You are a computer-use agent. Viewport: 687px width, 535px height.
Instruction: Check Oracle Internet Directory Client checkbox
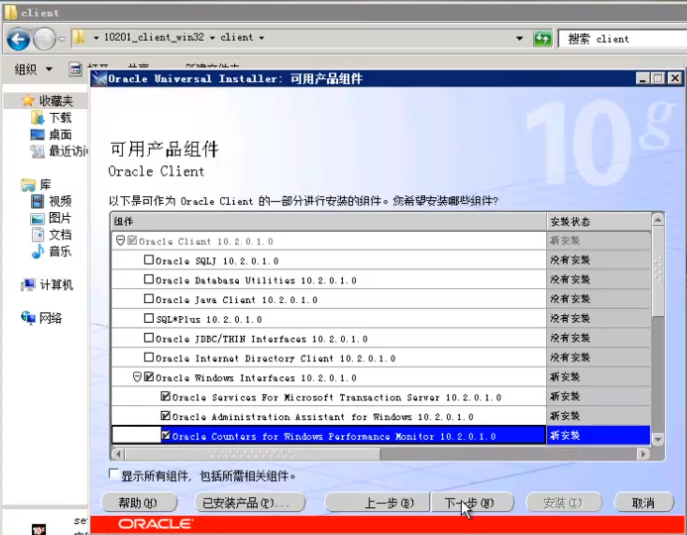point(149,357)
